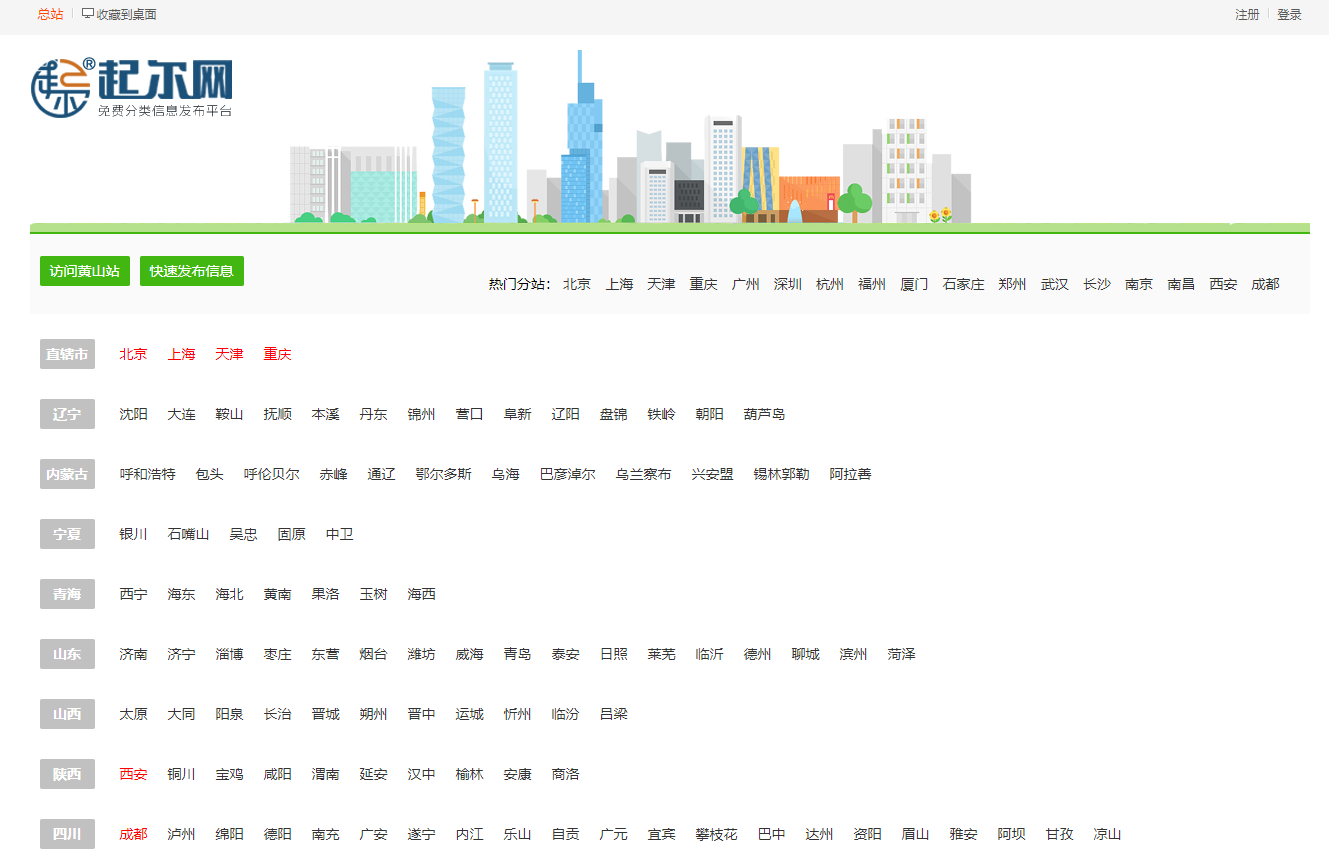
Task: Select the 青海 province label
Action: 67,594
